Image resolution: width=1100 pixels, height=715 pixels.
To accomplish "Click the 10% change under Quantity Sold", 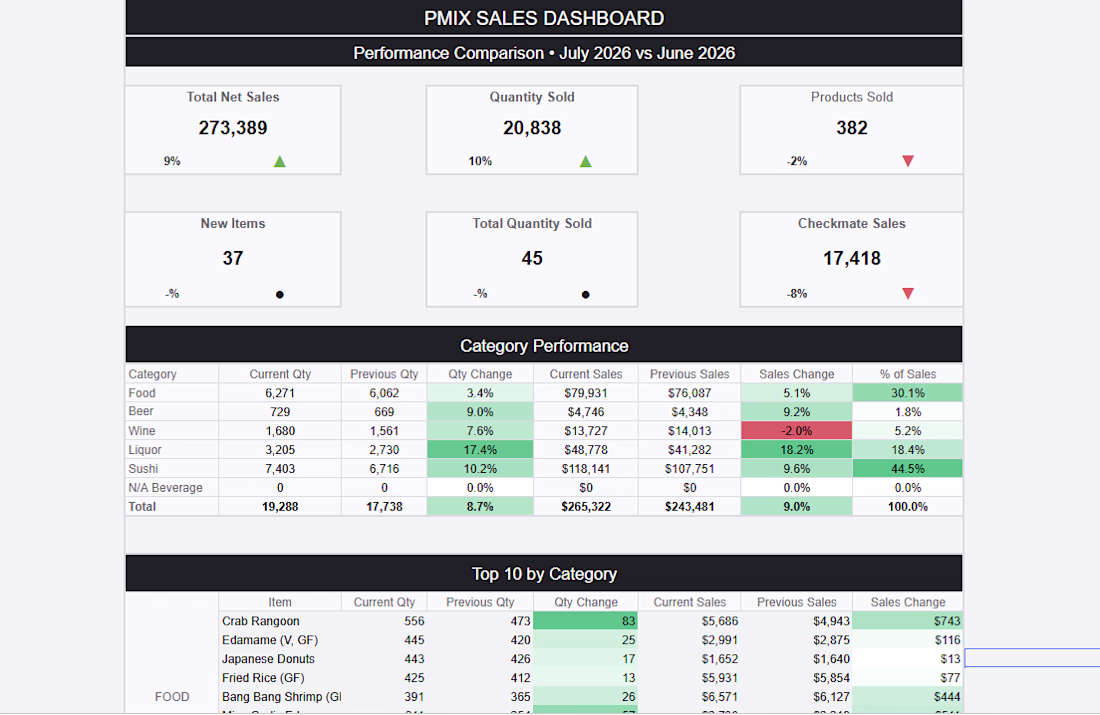I will coord(480,161).
